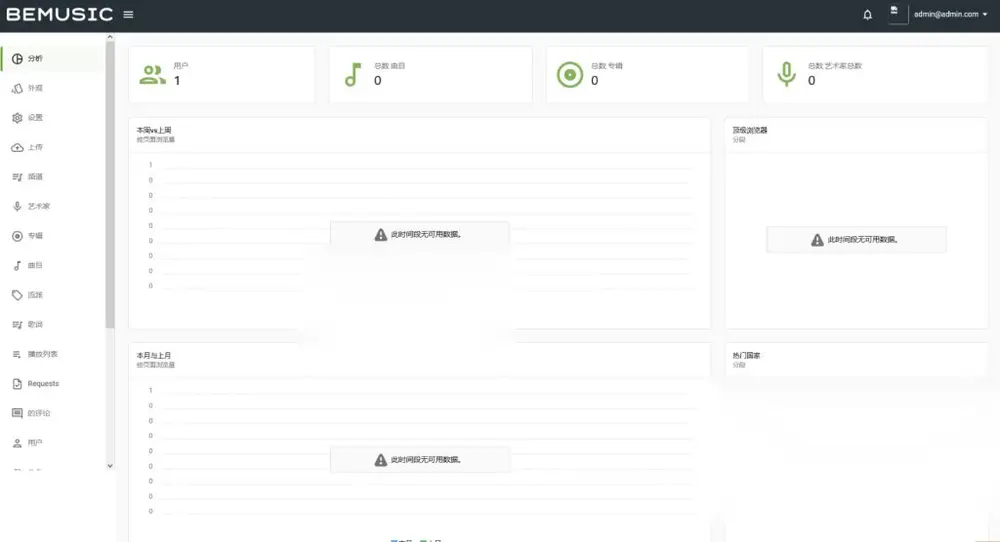Click the no-data message in 顶级浏览器 panel
The height and width of the screenshot is (542, 1000).
click(x=862, y=240)
